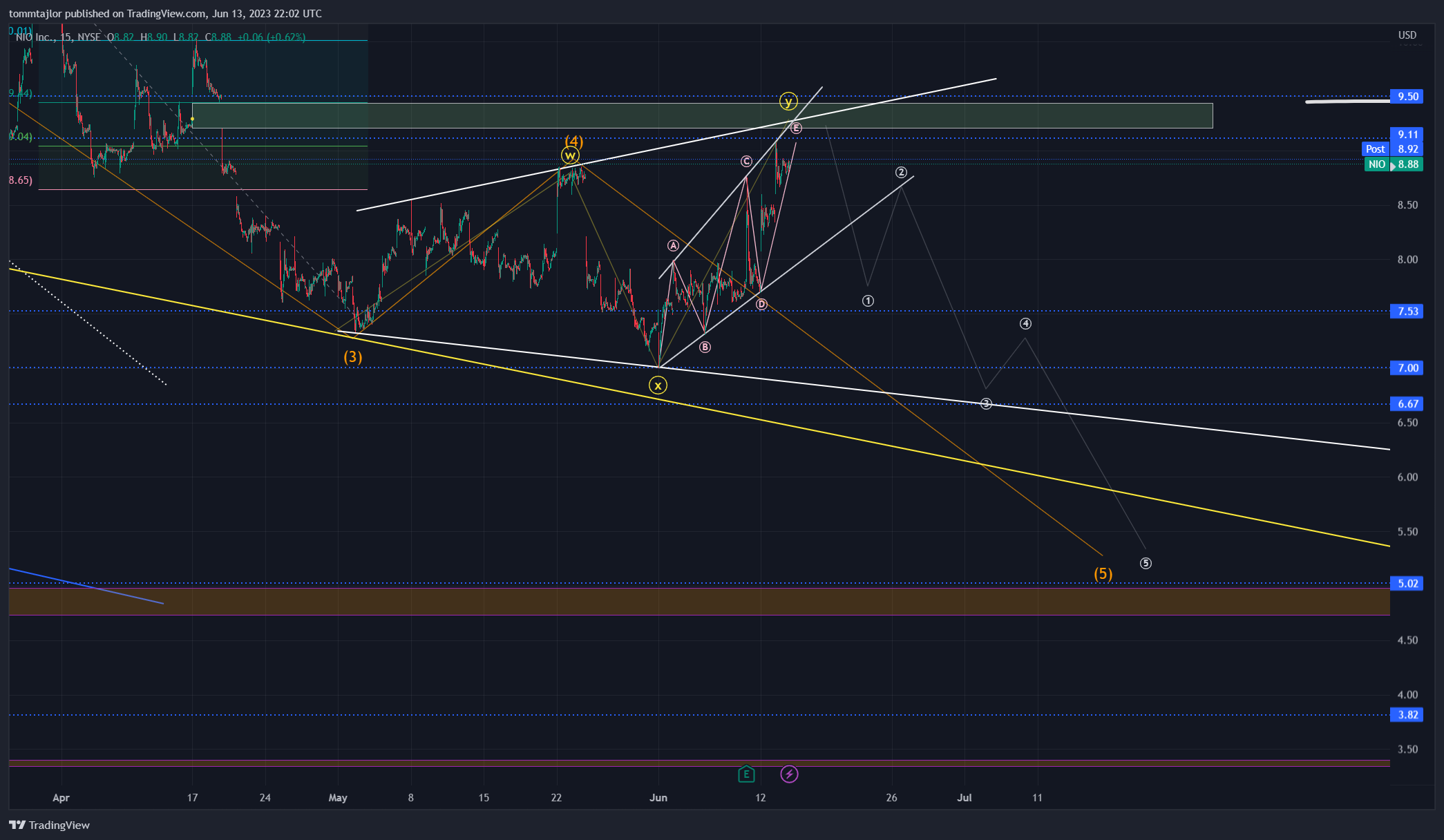
Task: Click the Jun label on the time axis
Action: tap(658, 798)
